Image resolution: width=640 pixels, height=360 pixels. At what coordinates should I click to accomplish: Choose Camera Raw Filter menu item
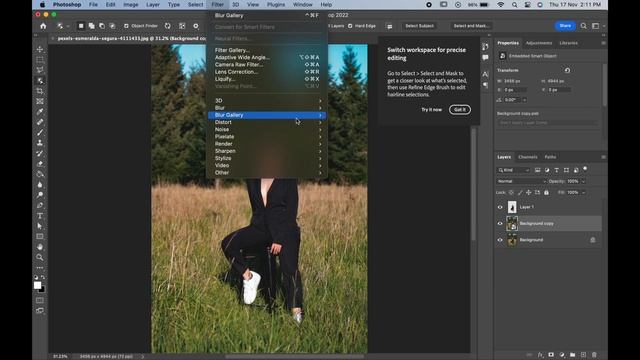tap(267, 64)
